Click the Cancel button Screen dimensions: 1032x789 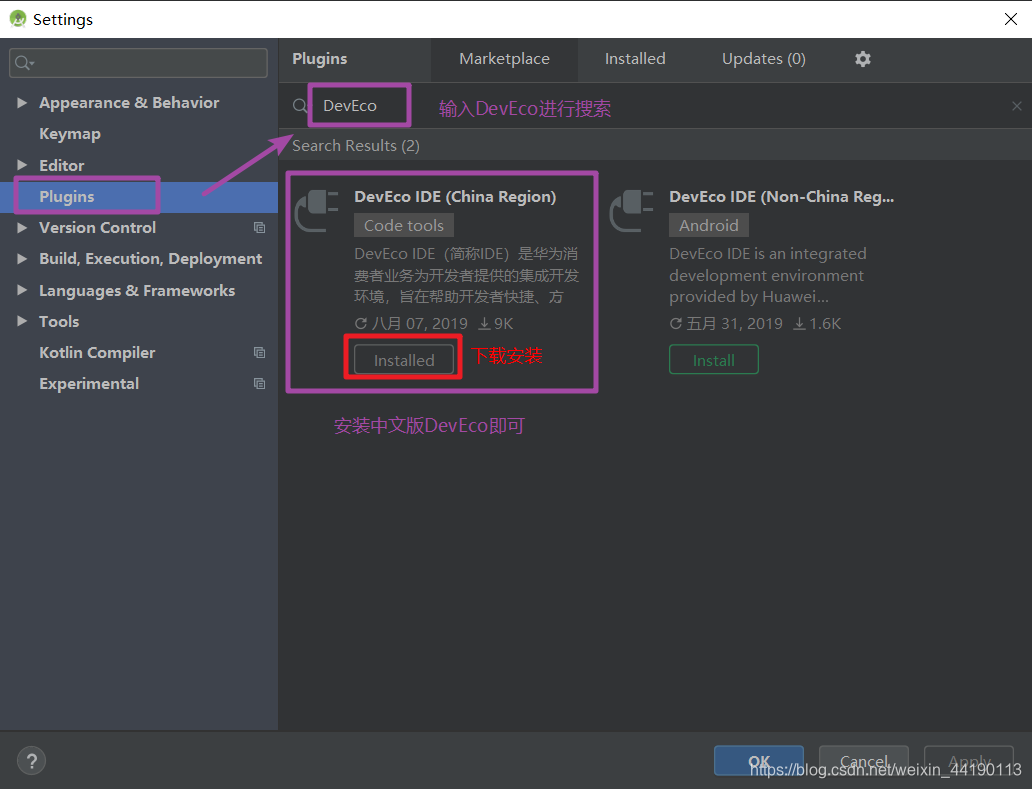coord(864,761)
